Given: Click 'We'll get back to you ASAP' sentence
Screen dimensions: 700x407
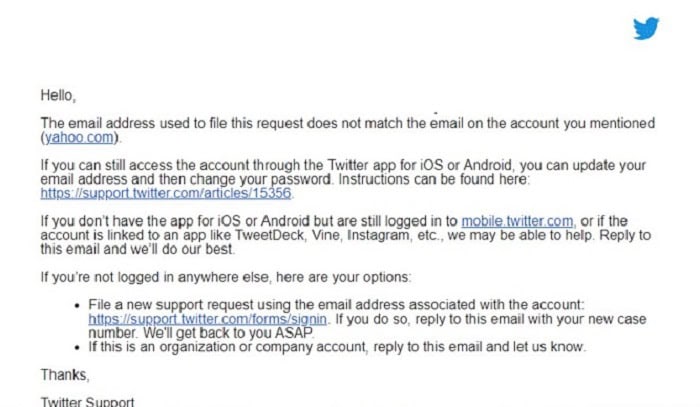Looking at the screenshot, I should (x=228, y=333).
